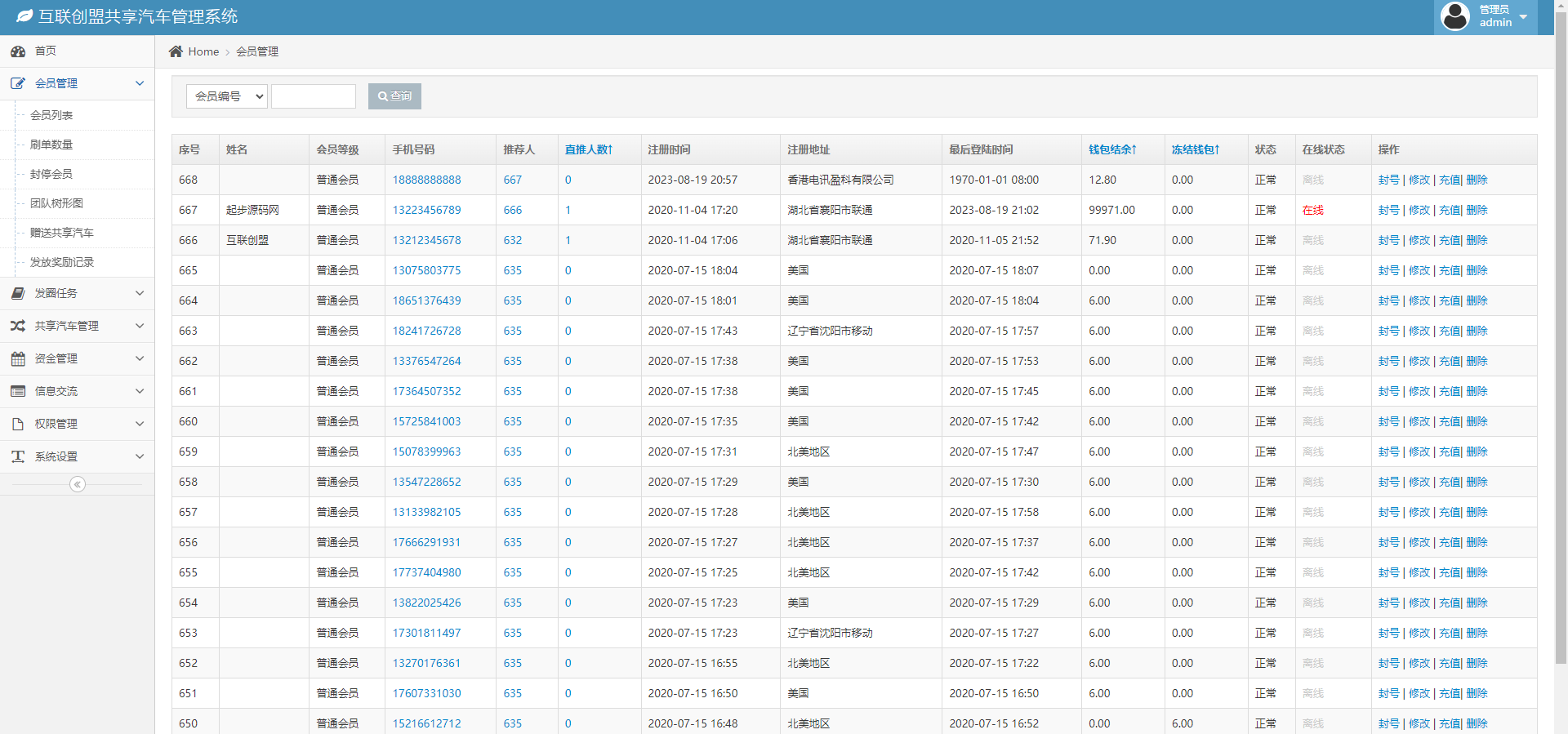
Task: Click the Home breadcrumb icon
Action: pyautogui.click(x=176, y=51)
